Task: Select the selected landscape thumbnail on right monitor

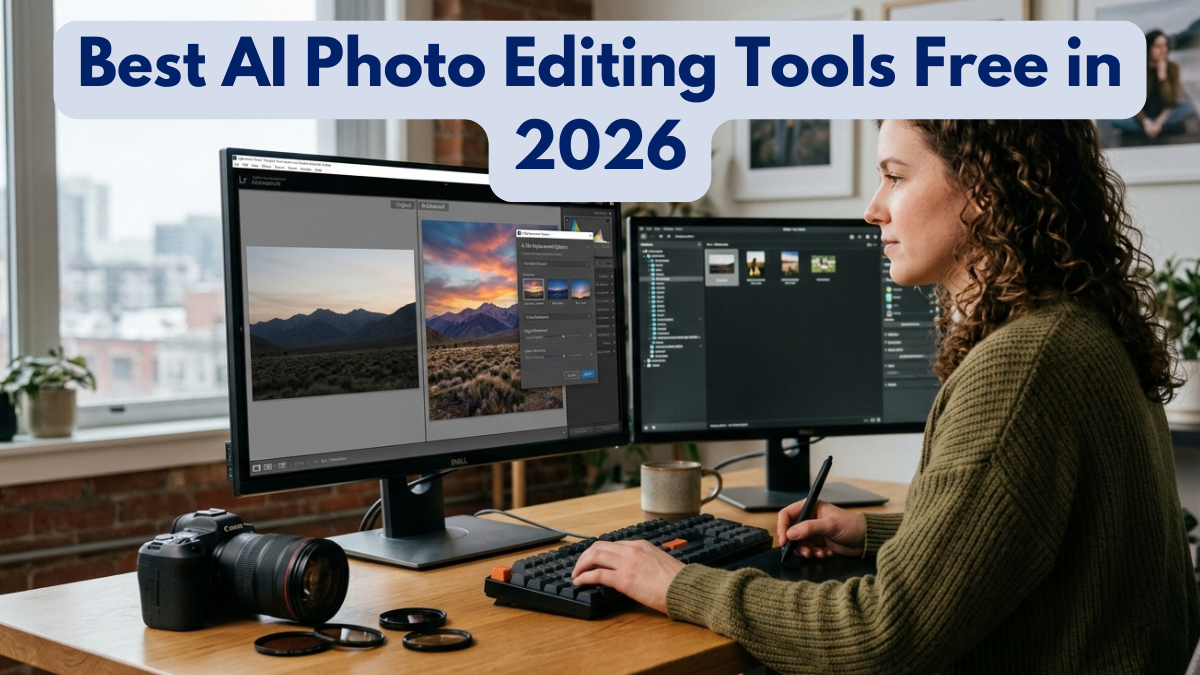Action: [721, 267]
